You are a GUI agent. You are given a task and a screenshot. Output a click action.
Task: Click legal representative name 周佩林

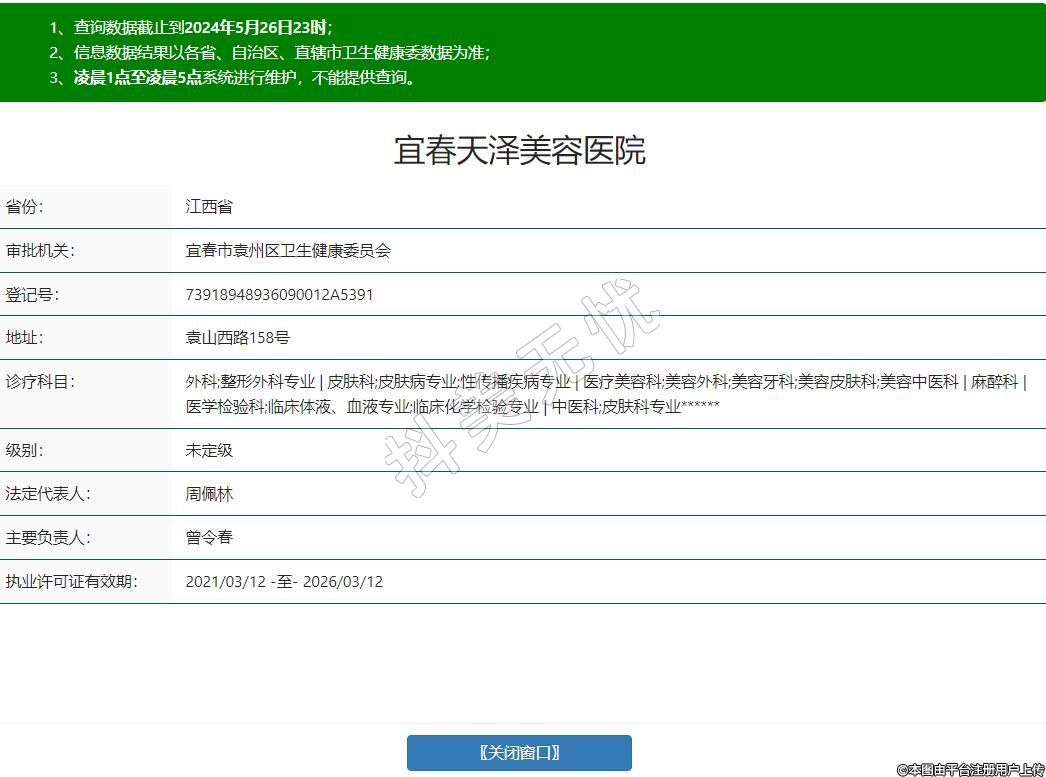tap(209, 494)
